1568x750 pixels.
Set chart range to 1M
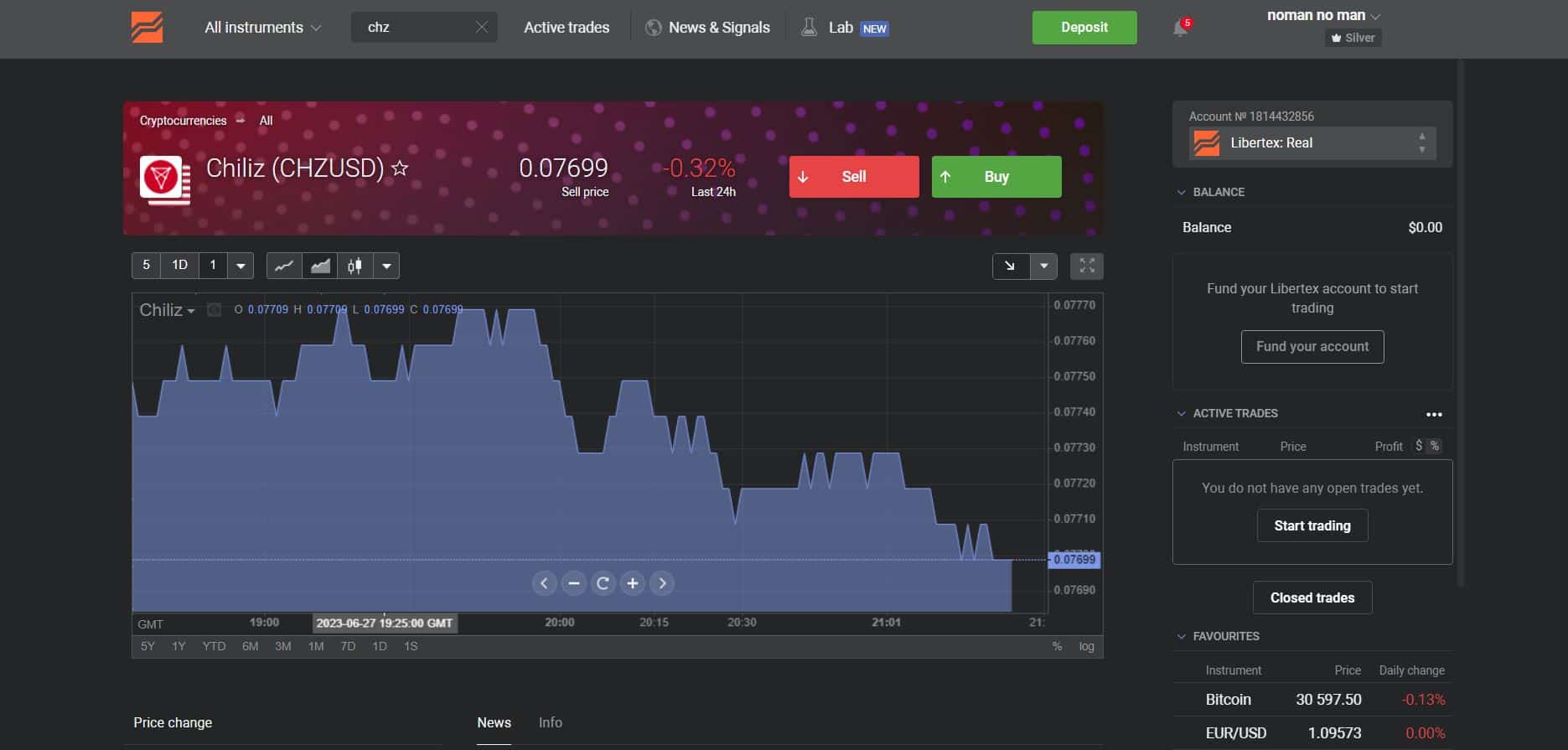coord(316,646)
